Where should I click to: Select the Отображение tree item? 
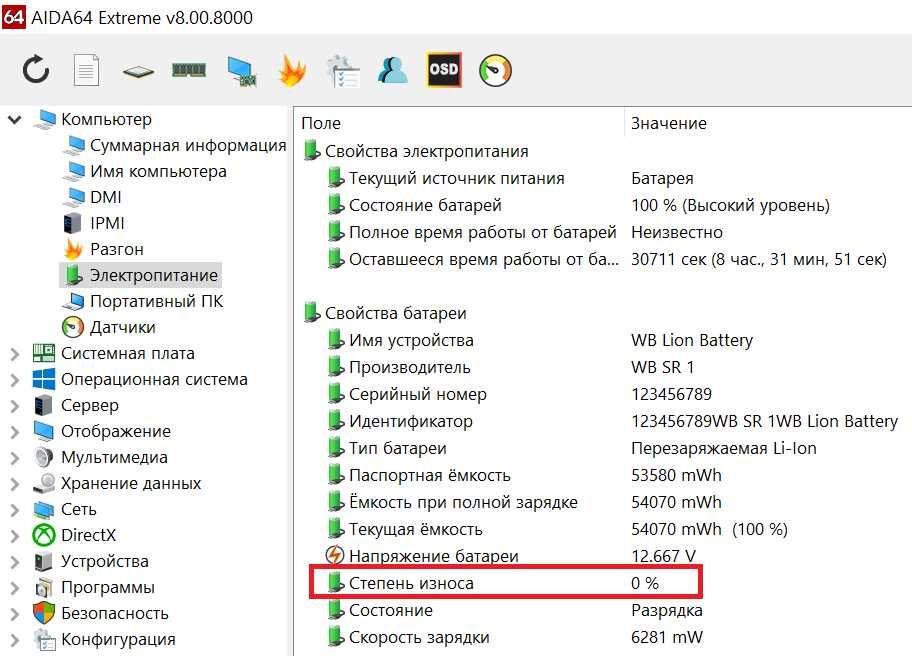point(102,432)
